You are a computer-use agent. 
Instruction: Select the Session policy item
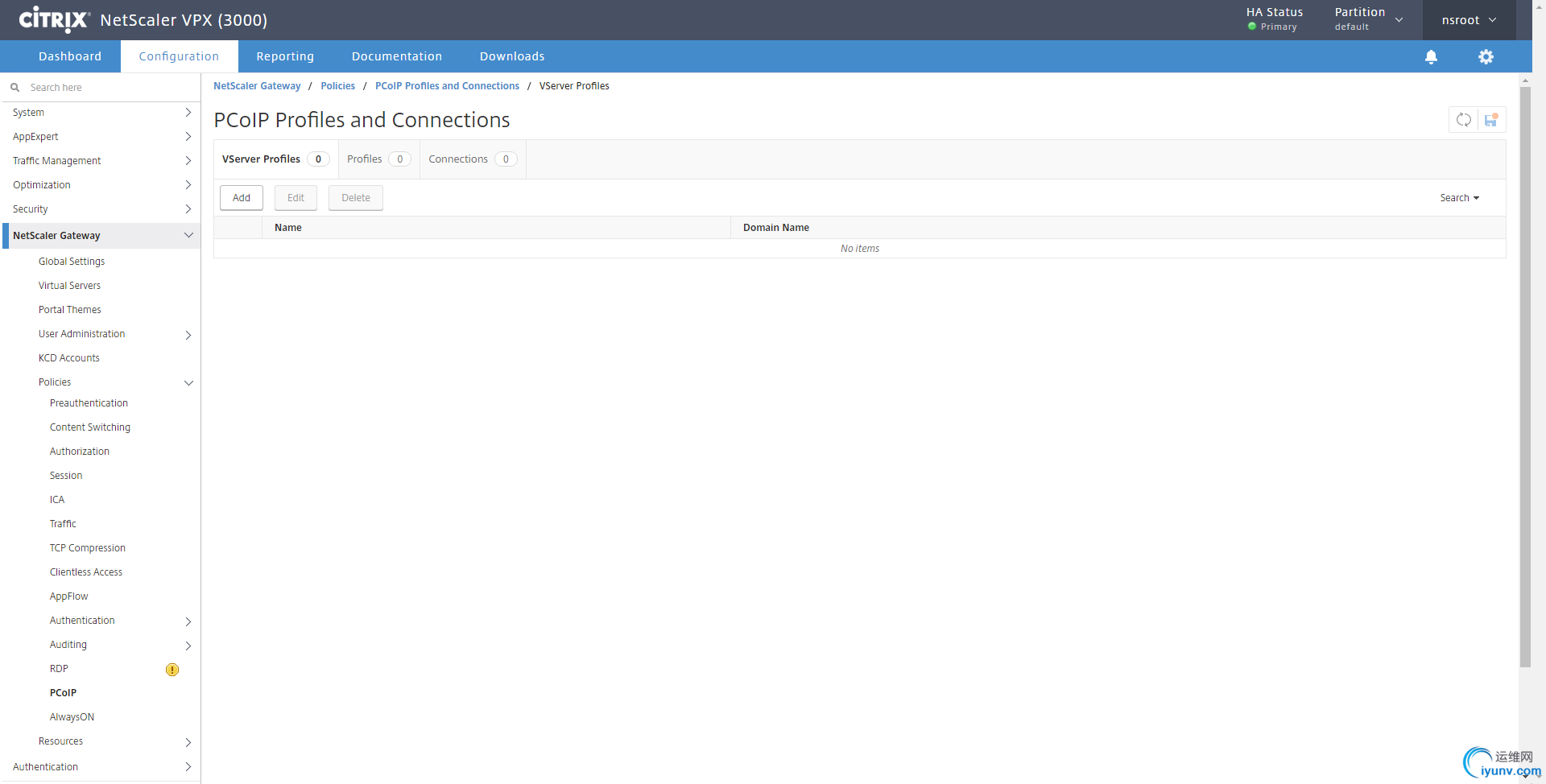[66, 476]
